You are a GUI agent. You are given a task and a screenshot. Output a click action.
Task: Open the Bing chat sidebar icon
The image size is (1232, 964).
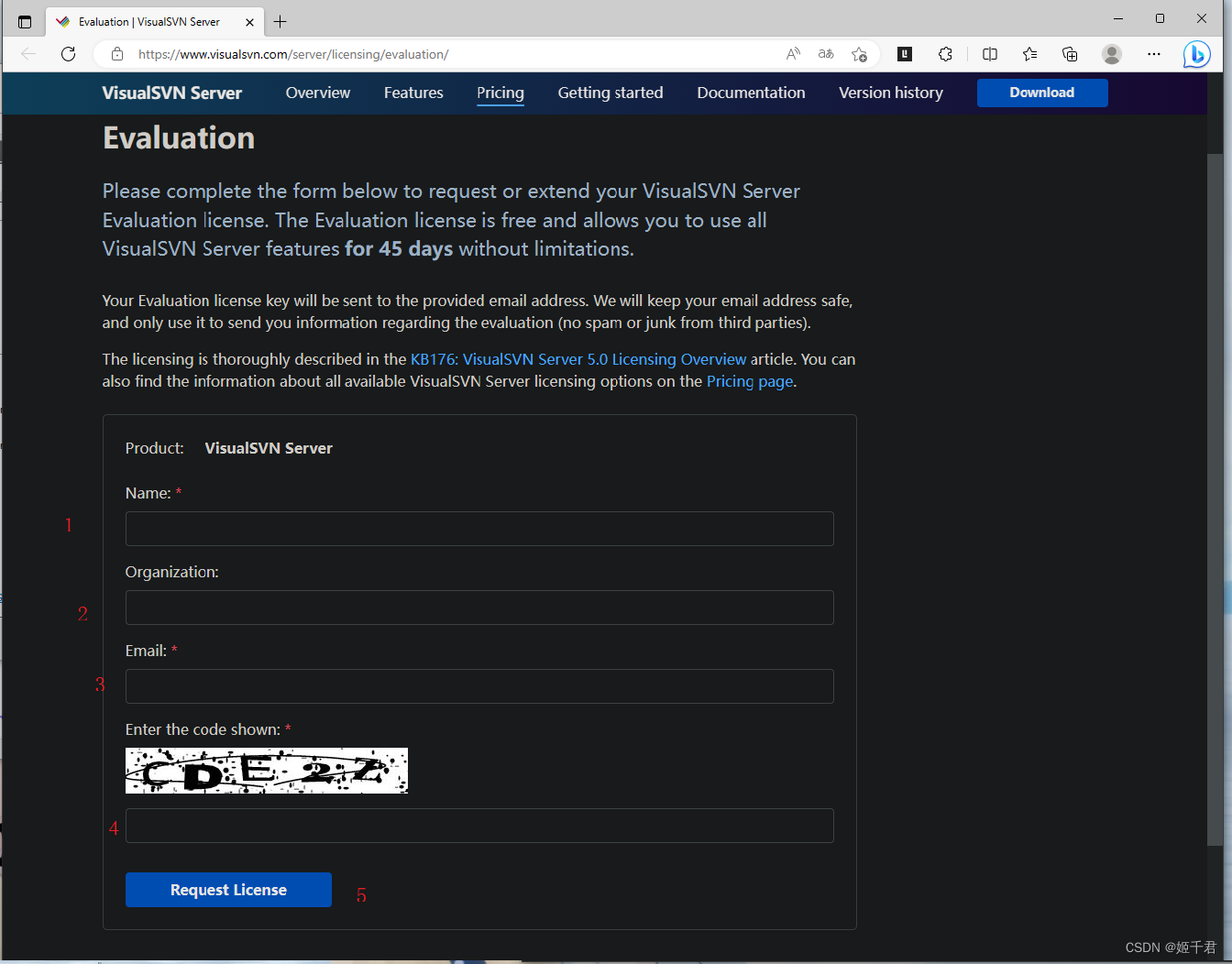[x=1196, y=54]
